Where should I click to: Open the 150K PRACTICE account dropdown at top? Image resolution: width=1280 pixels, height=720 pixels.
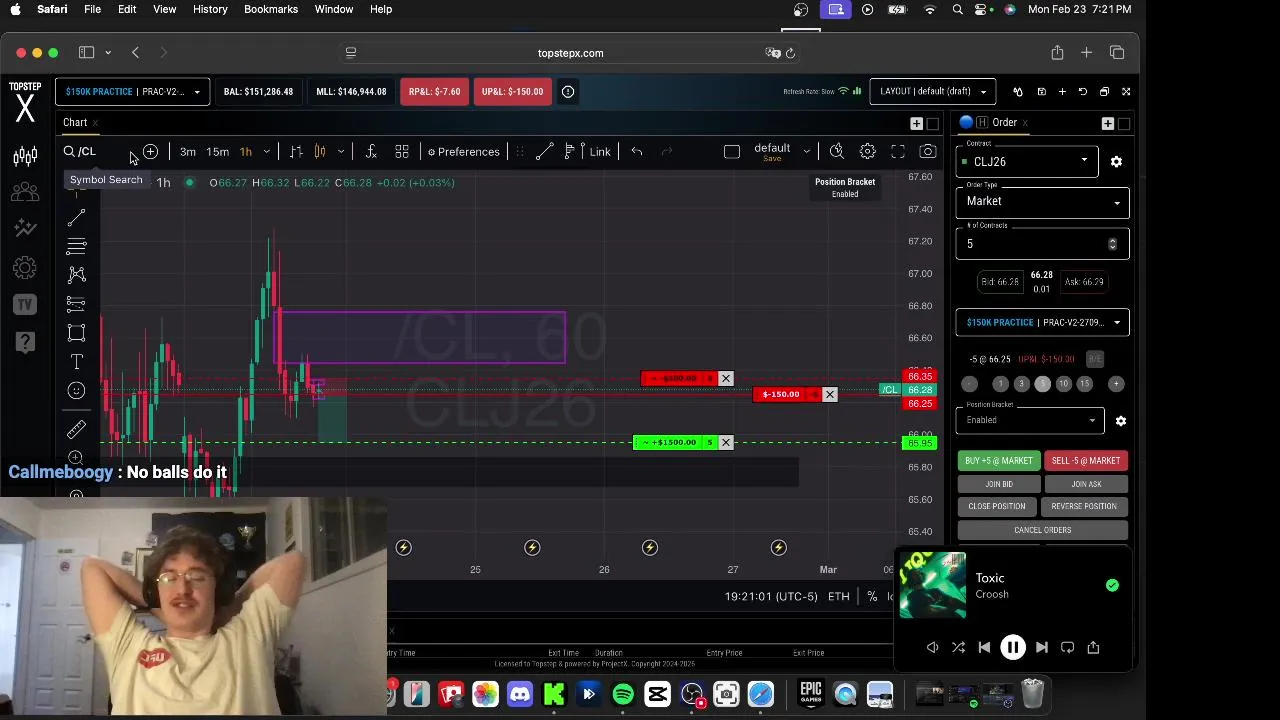pos(132,92)
